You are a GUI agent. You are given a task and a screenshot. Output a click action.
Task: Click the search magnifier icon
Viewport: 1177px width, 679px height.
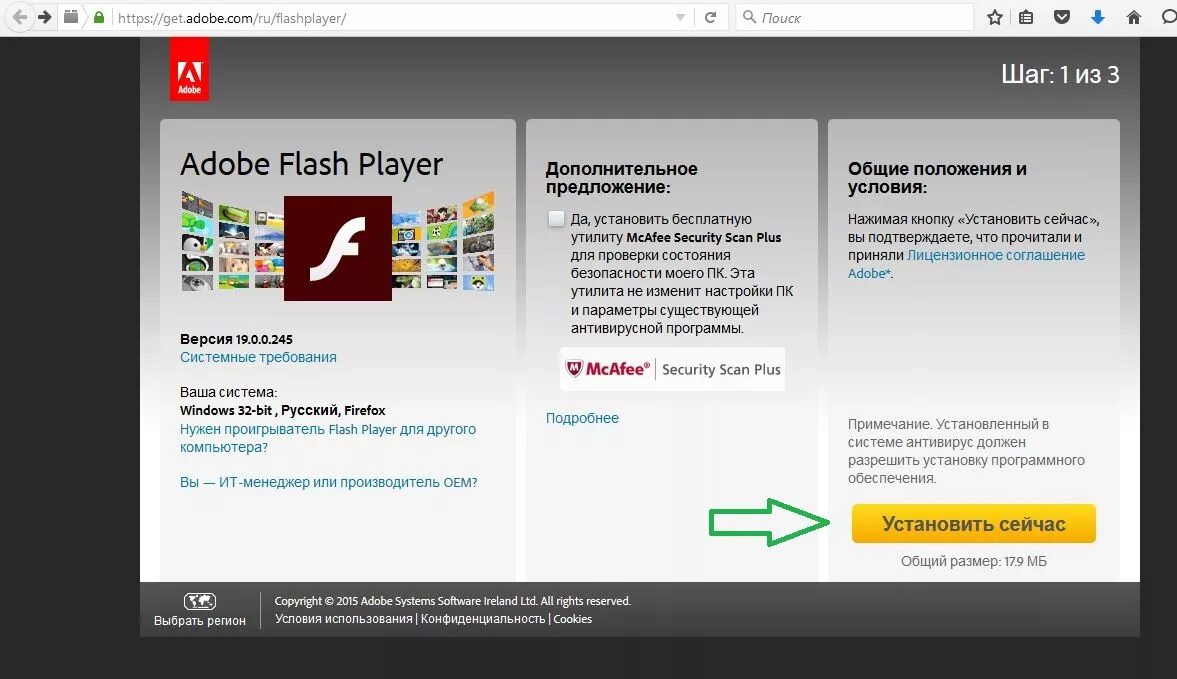[x=749, y=17]
